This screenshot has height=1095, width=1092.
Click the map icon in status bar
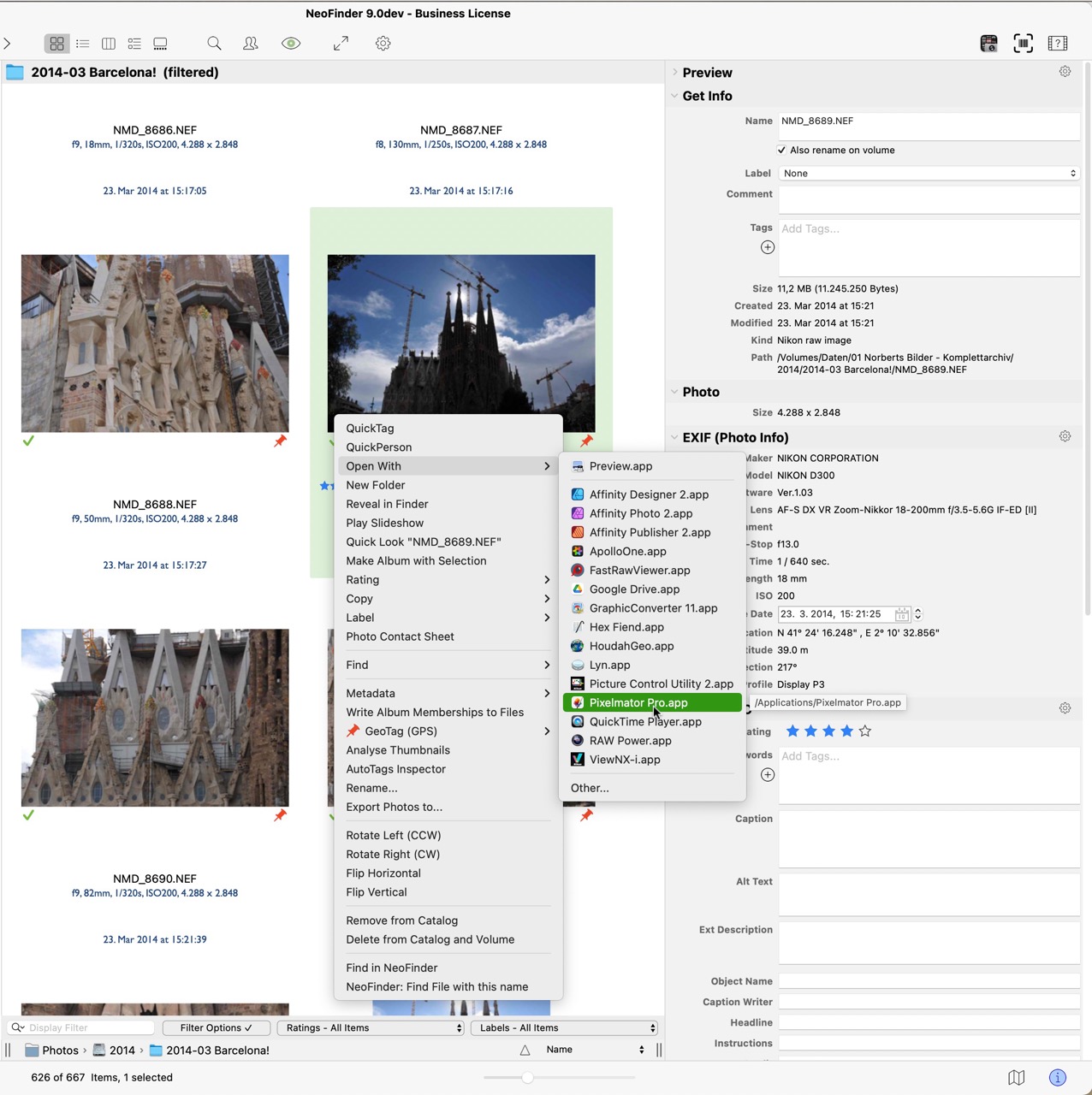coord(1017,1078)
